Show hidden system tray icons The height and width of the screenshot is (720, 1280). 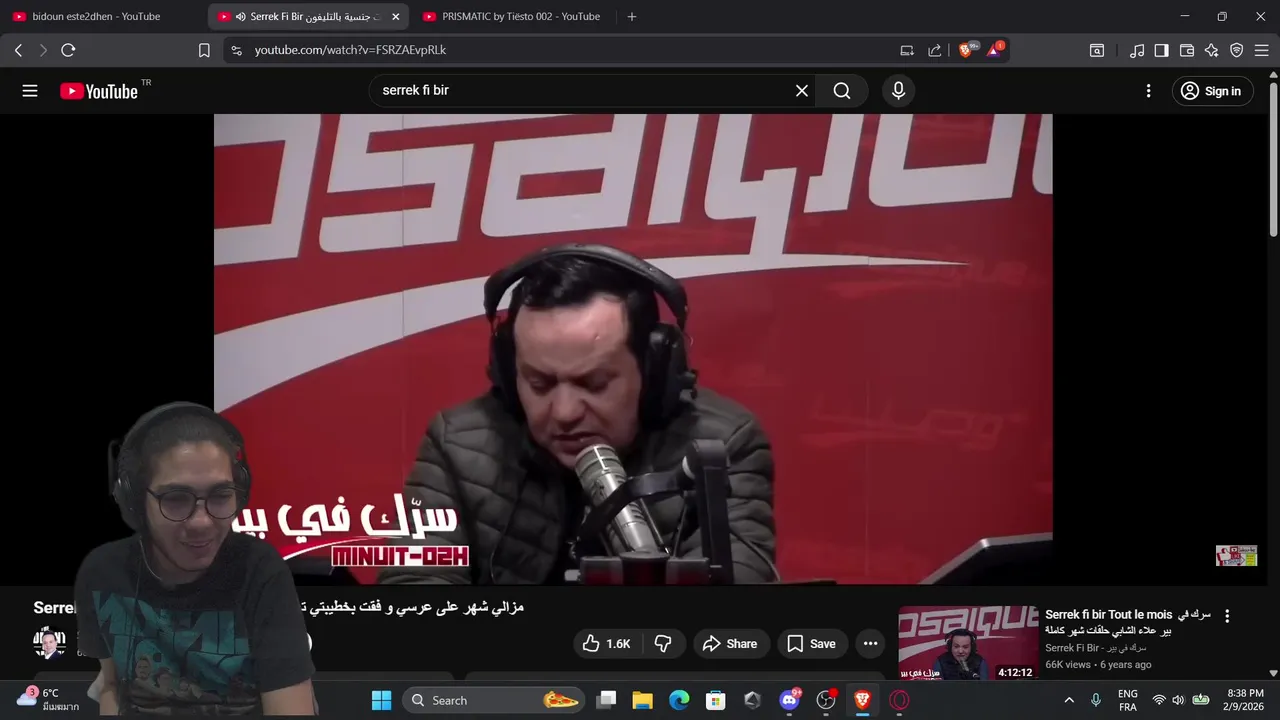click(x=1069, y=700)
